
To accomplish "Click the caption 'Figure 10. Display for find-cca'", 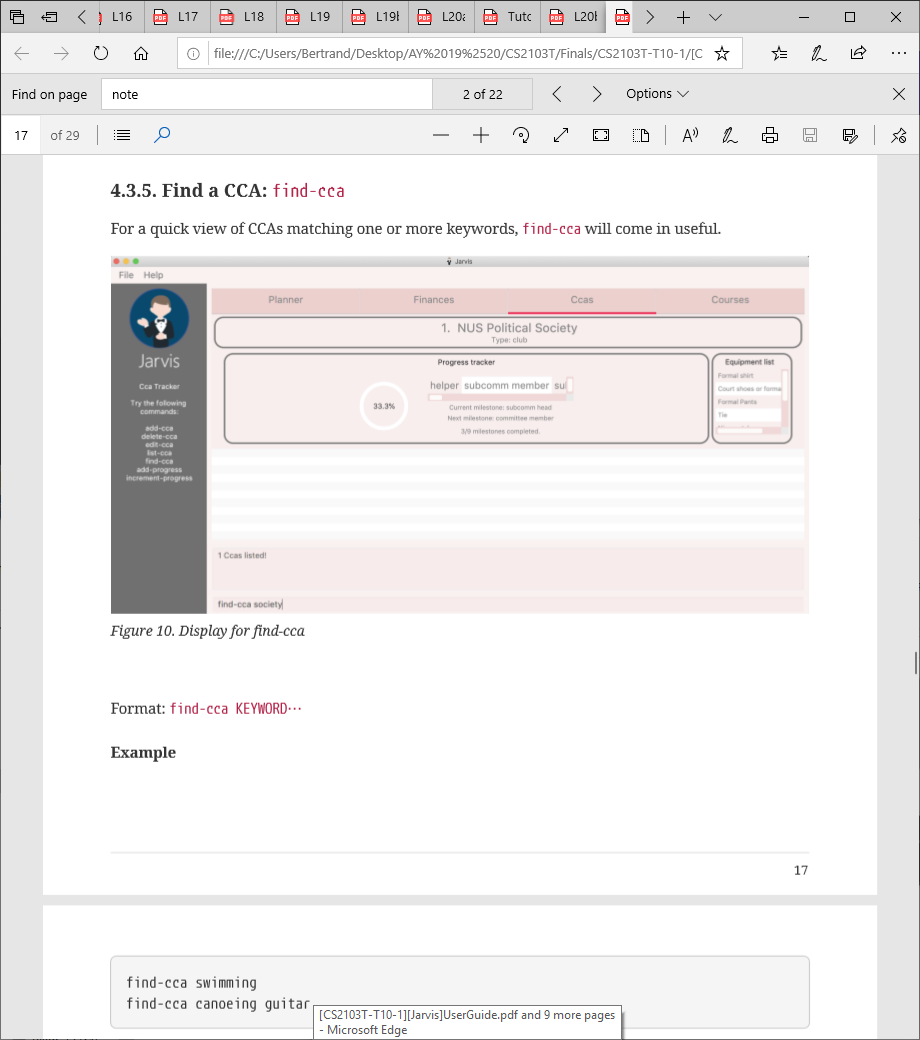I will point(208,631).
